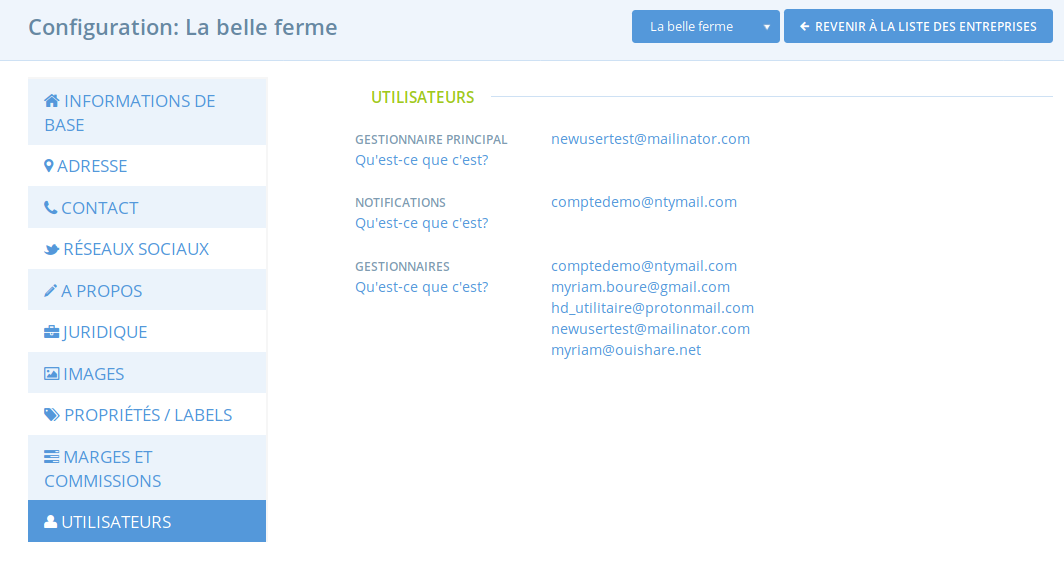Click comptedemo@ntymail.com in Gestionnaires list
Image resolution: width=1064 pixels, height=570 pixels.
pos(644,266)
